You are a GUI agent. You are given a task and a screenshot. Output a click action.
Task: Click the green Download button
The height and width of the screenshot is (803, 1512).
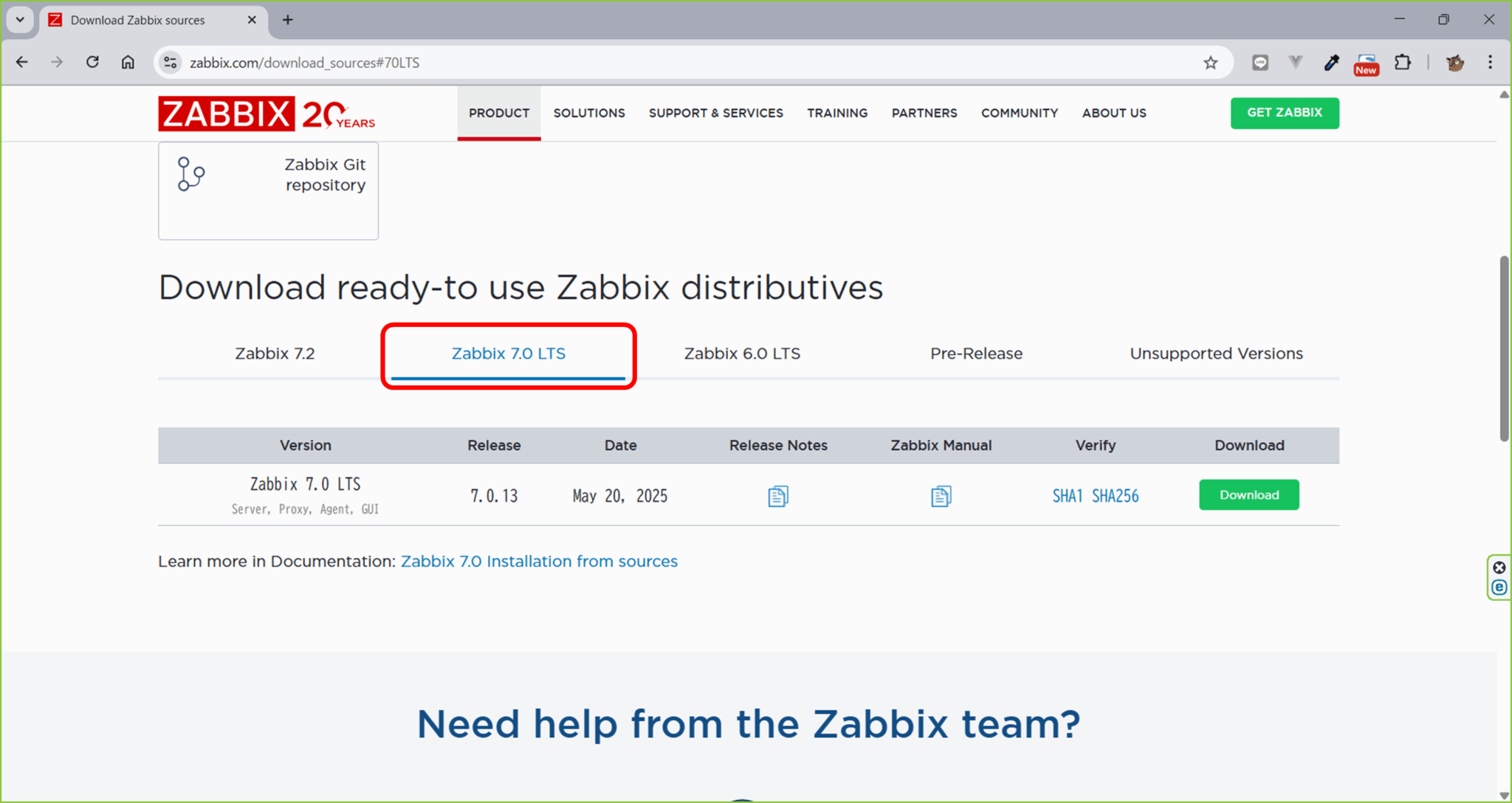pos(1248,494)
